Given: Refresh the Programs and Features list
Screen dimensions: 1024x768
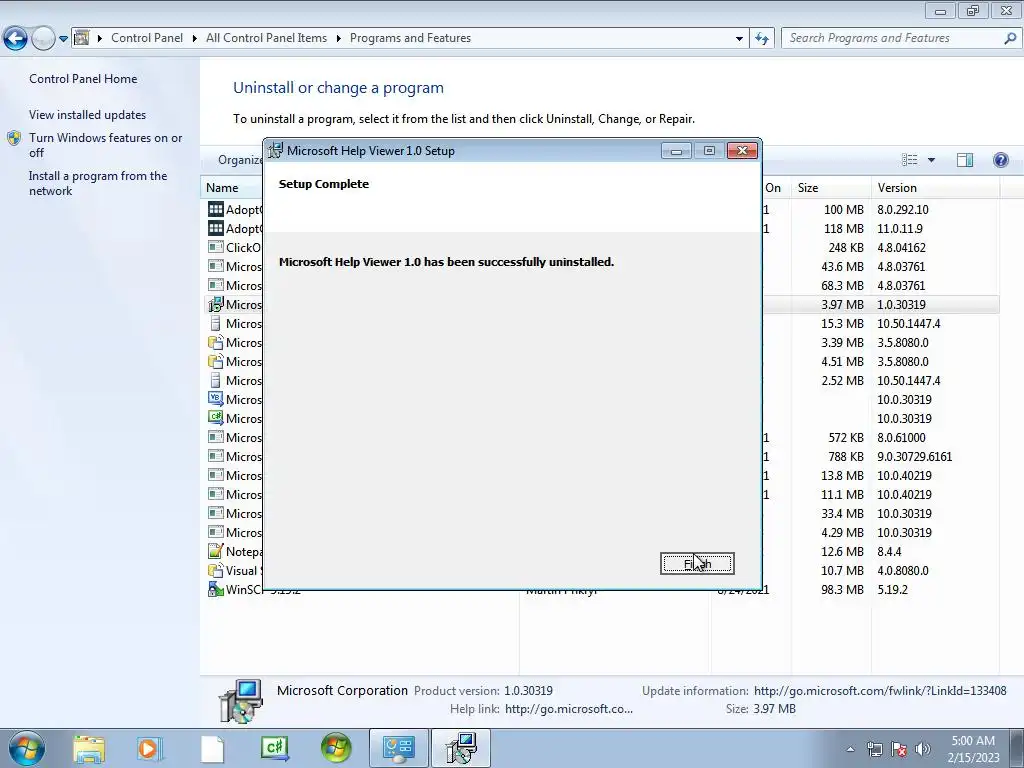Looking at the screenshot, I should click(x=761, y=39).
